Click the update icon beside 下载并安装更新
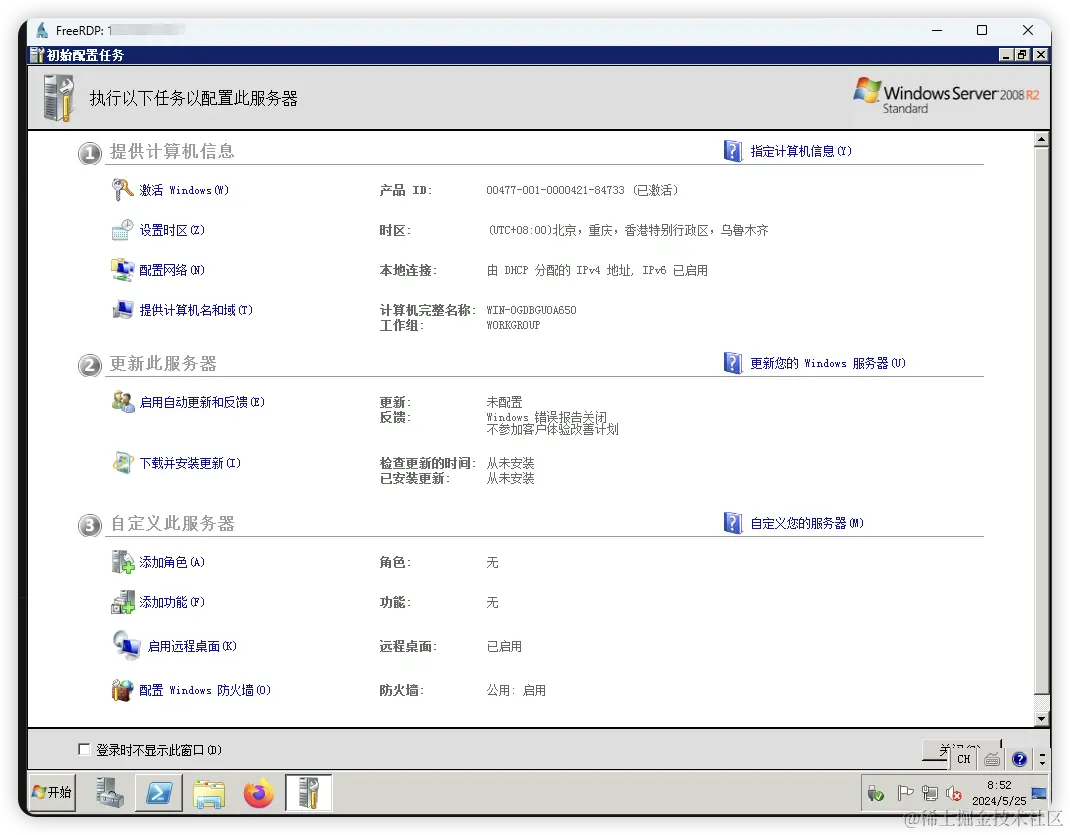Image resolution: width=1070 pixels, height=835 pixels. (x=122, y=463)
